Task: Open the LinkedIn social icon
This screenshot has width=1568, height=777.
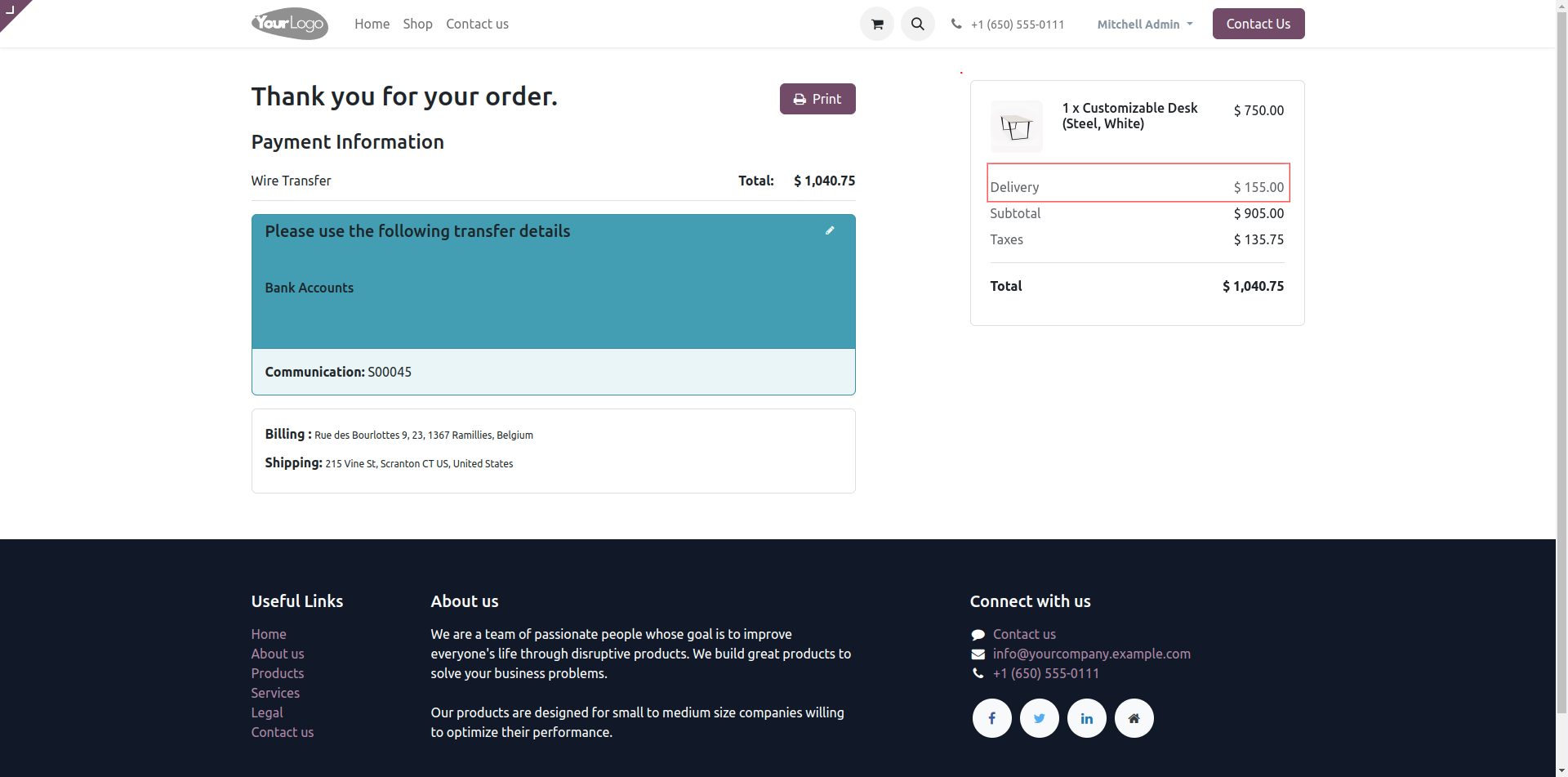Action: click(1087, 718)
